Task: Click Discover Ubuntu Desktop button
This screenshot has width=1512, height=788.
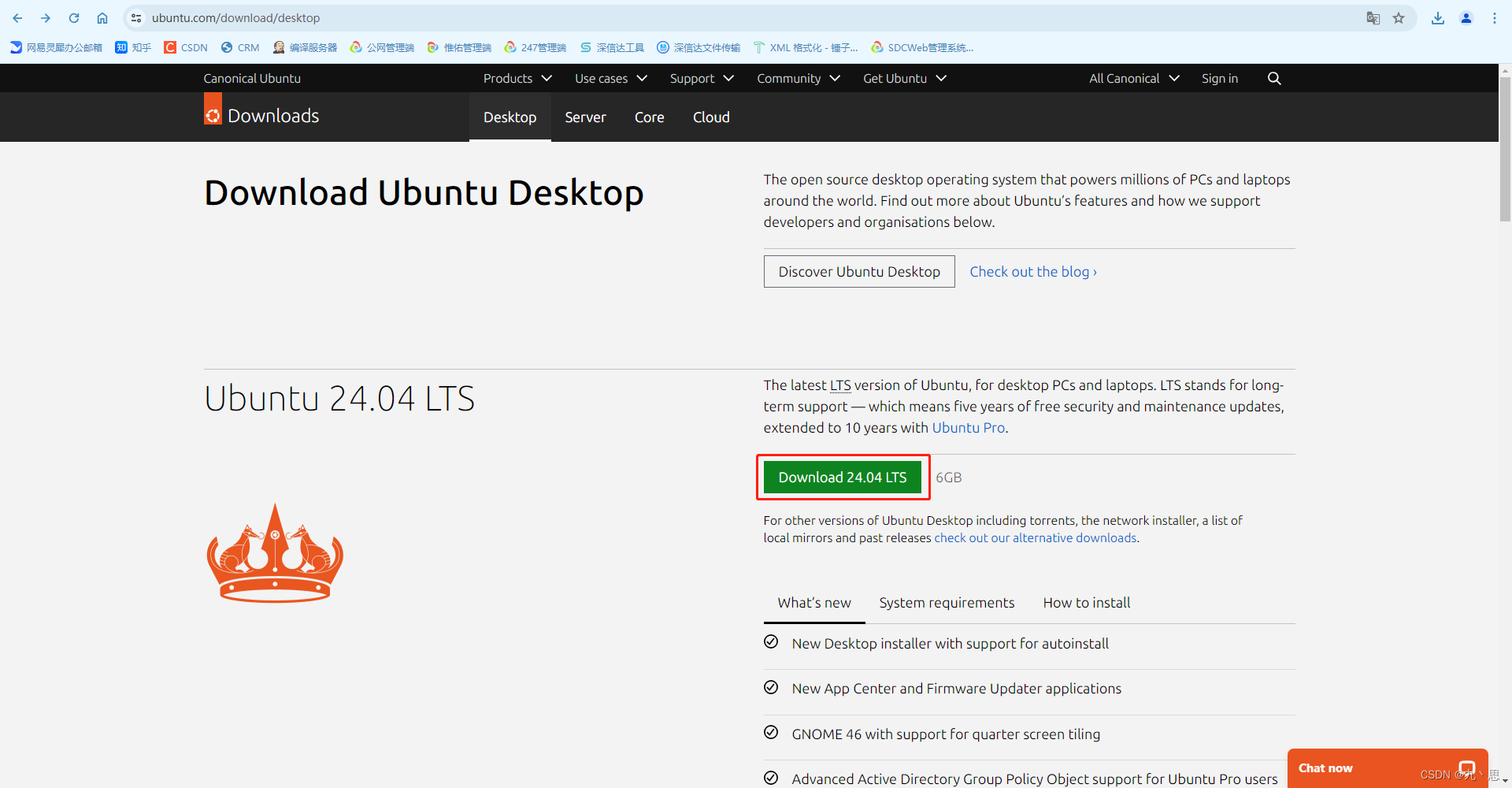Action: pyautogui.click(x=859, y=272)
